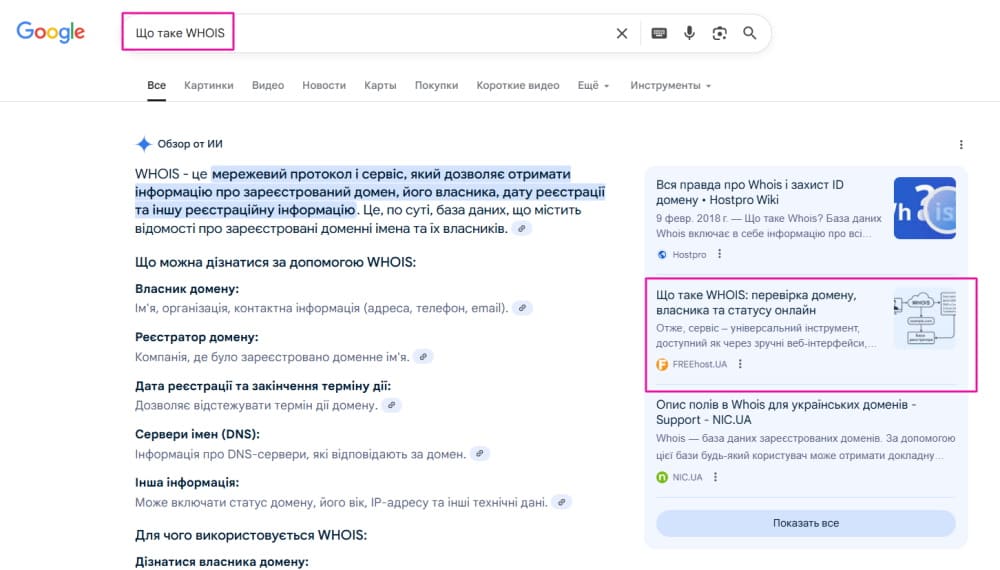
Task: Click heading 'Що можна дізнатися за допомогою WHOIS:'
Action: pyautogui.click(x=276, y=262)
